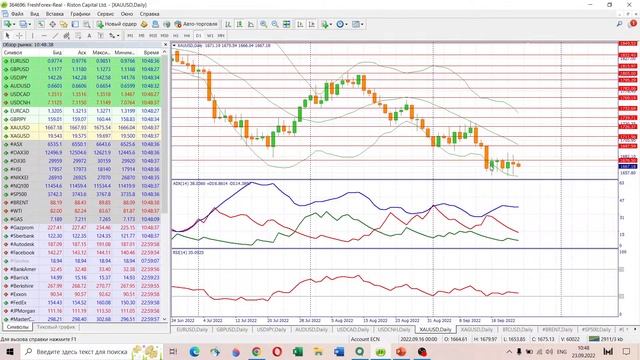Select the Equidistant Channel tool
The height and width of the screenshot is (360, 640).
click(x=67, y=36)
